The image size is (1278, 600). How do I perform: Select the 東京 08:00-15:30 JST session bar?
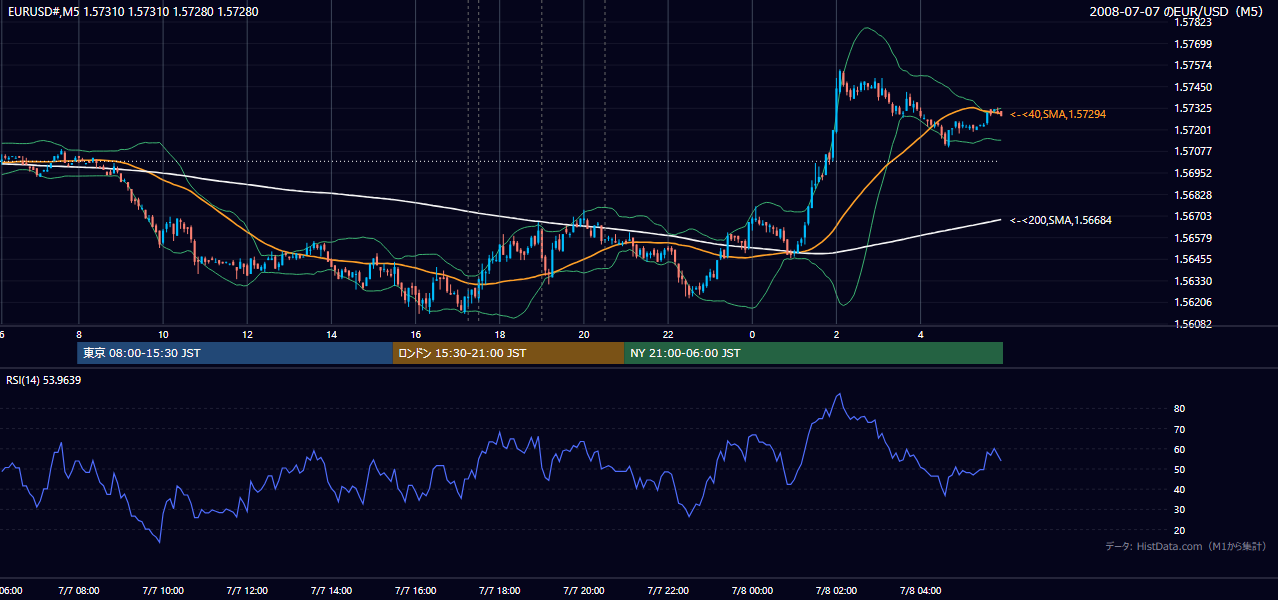coord(235,353)
